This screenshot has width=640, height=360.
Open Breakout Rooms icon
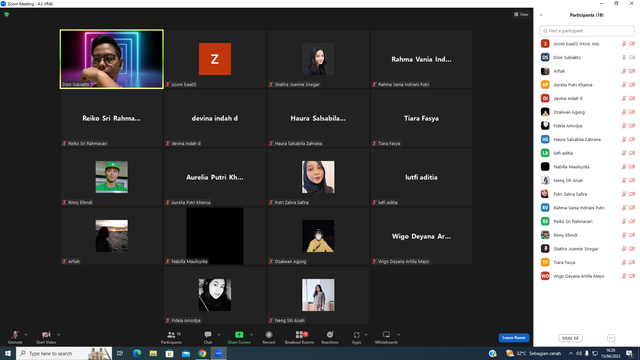pyautogui.click(x=300, y=335)
